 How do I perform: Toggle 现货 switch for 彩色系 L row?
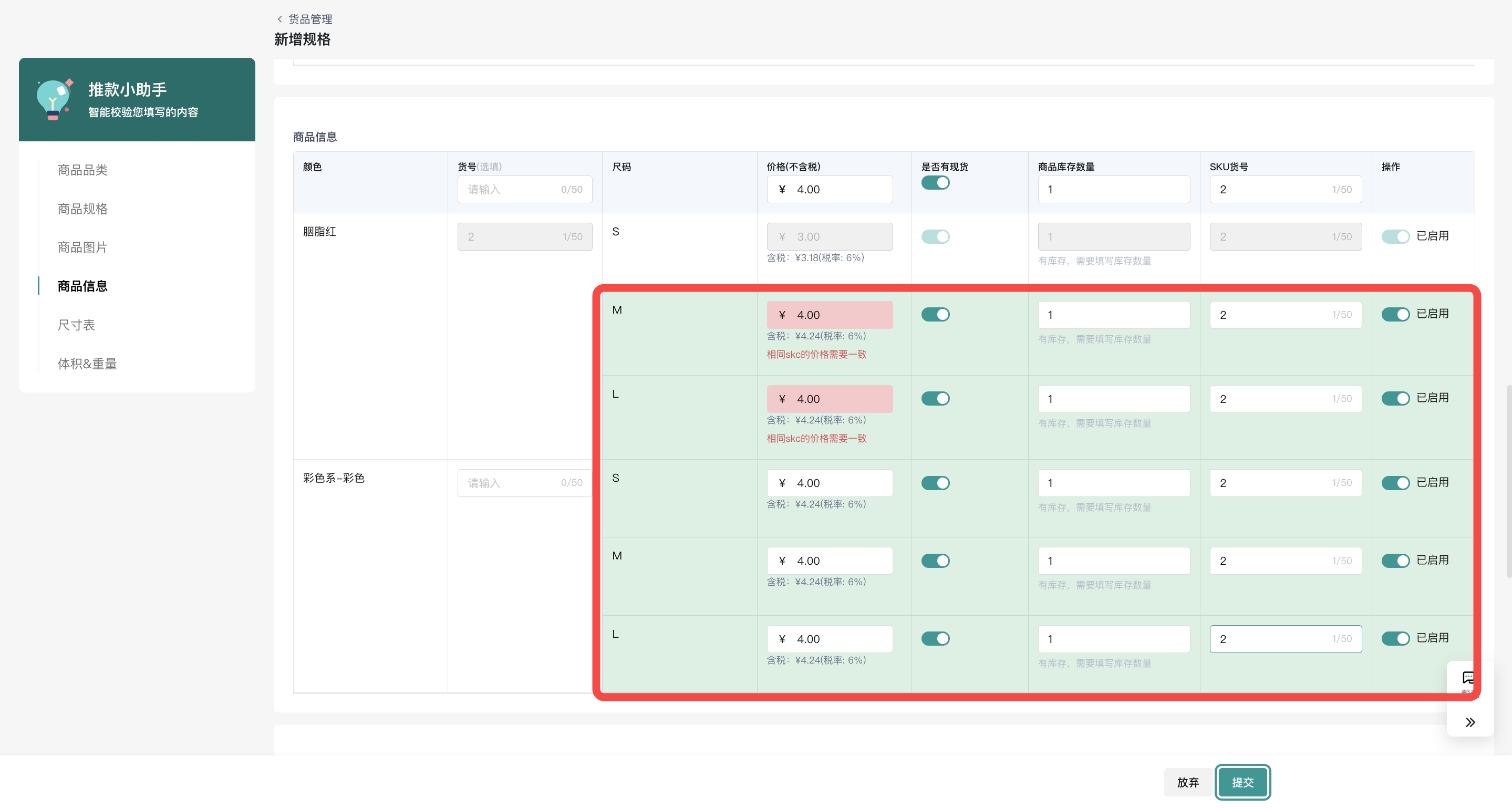click(x=936, y=638)
